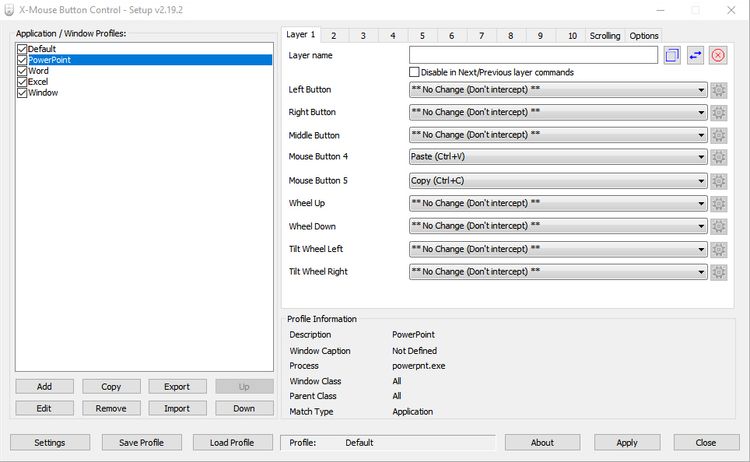Switch to layer tab 6
This screenshot has width=750, height=462.
(x=452, y=36)
